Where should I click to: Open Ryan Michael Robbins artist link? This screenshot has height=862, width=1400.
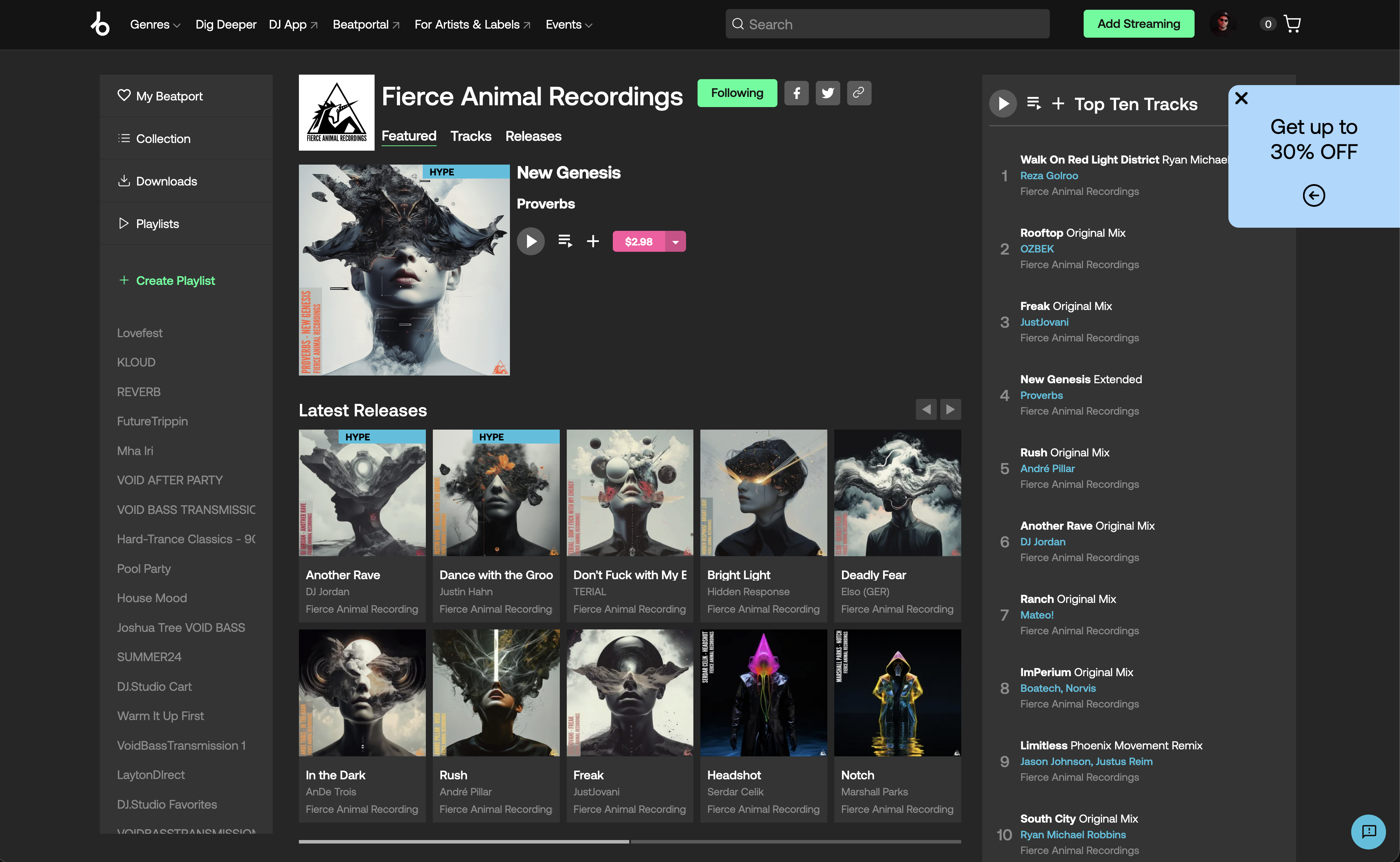[x=1072, y=835]
